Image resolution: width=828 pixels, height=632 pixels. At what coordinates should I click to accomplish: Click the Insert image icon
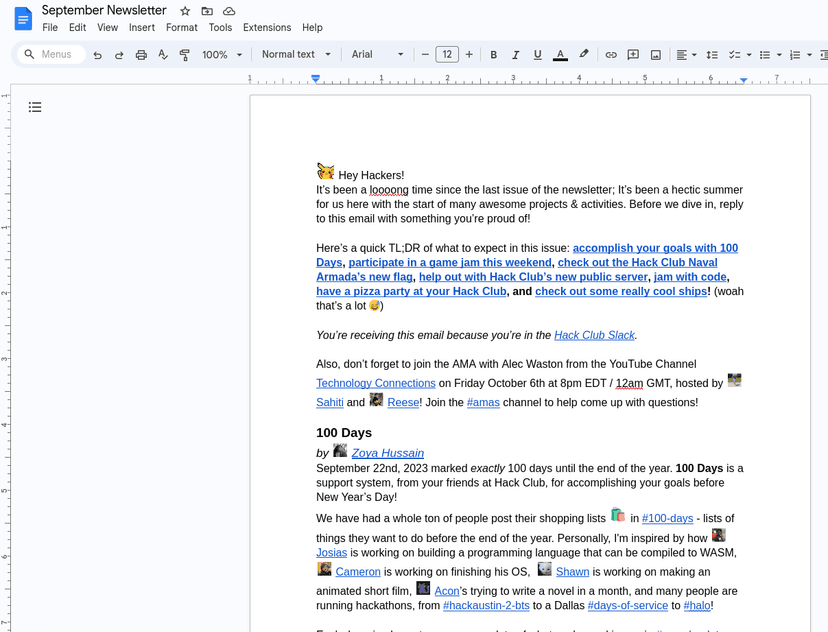point(656,55)
